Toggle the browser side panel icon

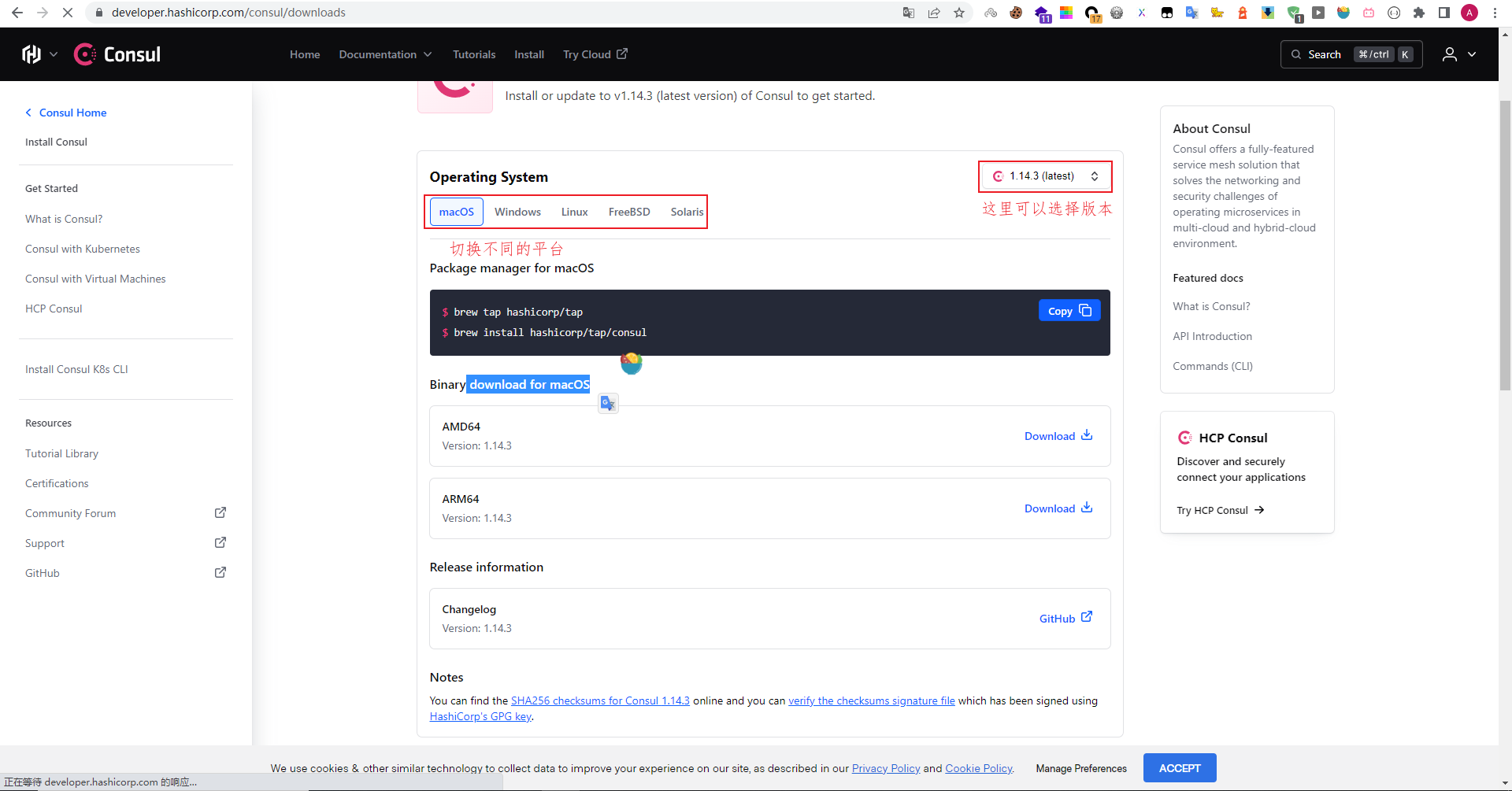(x=1444, y=13)
